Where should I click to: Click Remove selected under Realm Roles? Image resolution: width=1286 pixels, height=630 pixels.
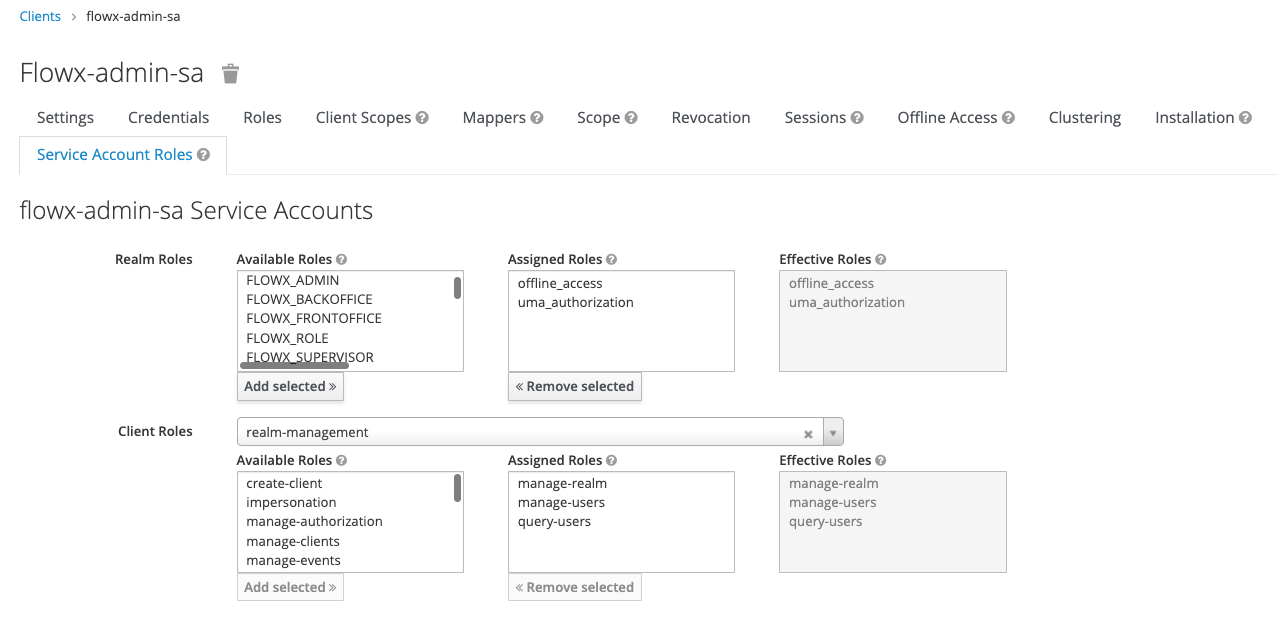pos(575,386)
